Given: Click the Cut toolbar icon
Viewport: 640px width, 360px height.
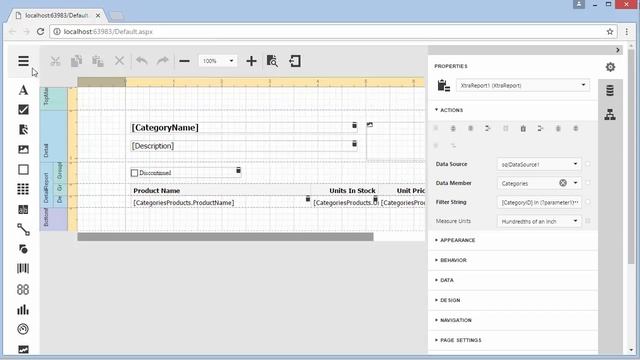Looking at the screenshot, I should click(x=55, y=61).
